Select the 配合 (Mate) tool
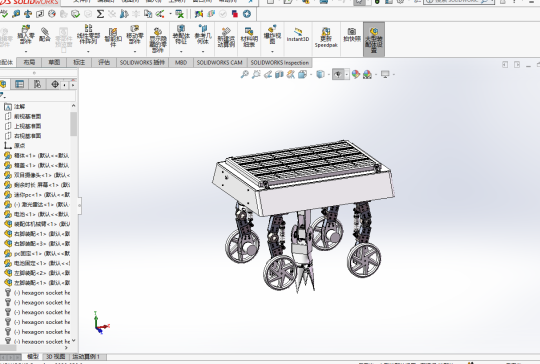Screen dimensions: 540x364 click(45, 34)
